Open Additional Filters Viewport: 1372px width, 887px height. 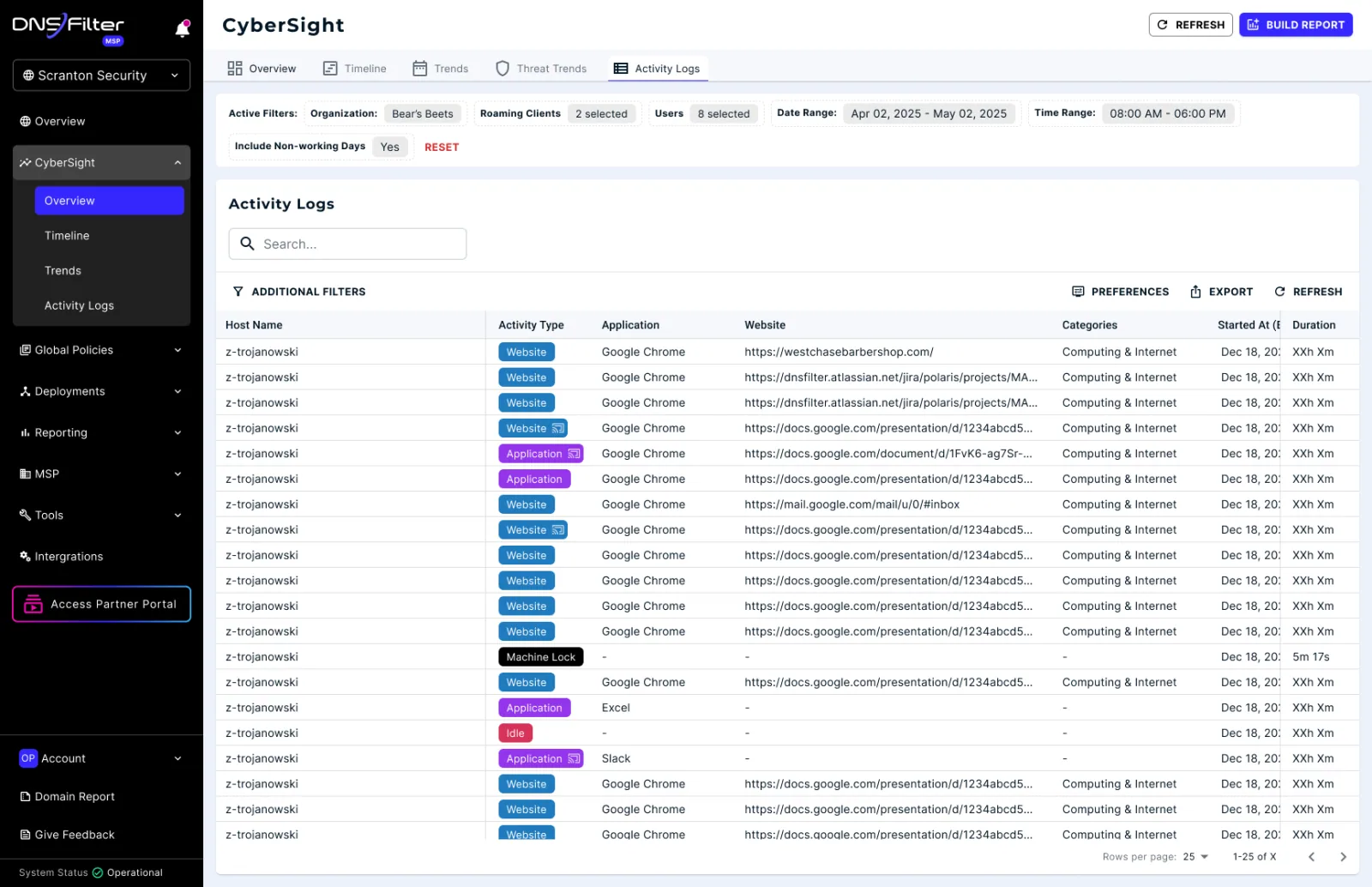(x=299, y=292)
